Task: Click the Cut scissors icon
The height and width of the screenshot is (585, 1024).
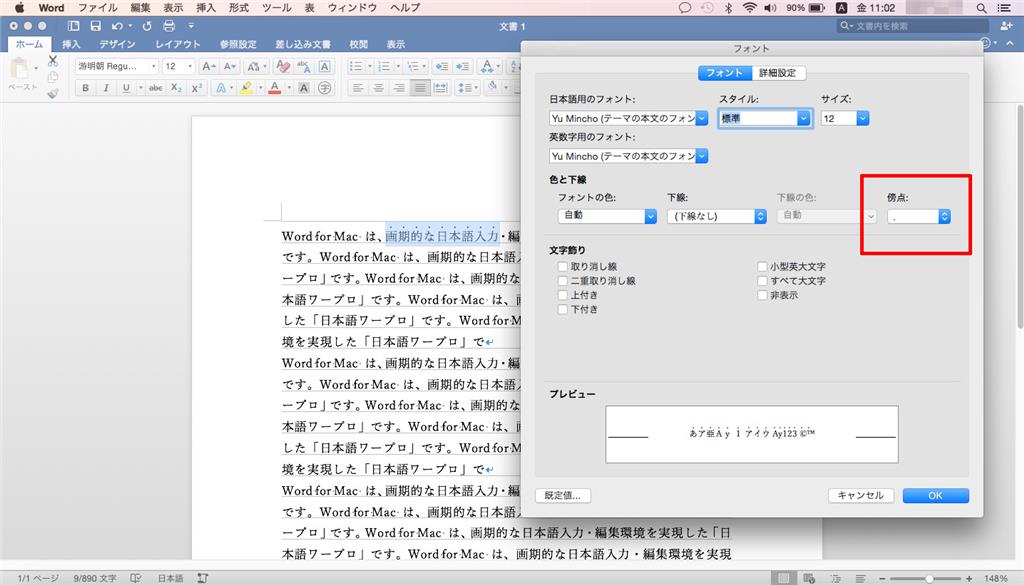Action: coord(53,61)
